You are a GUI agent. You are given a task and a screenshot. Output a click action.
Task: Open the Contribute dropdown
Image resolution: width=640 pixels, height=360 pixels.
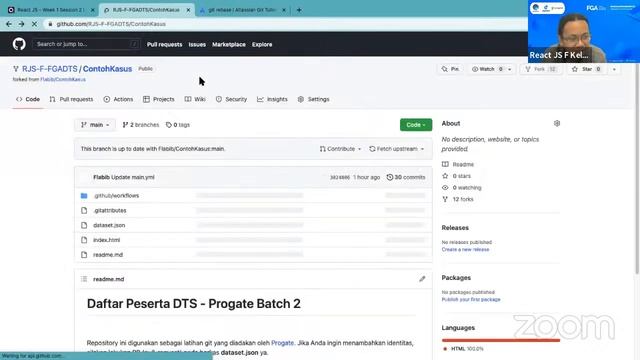coord(340,149)
